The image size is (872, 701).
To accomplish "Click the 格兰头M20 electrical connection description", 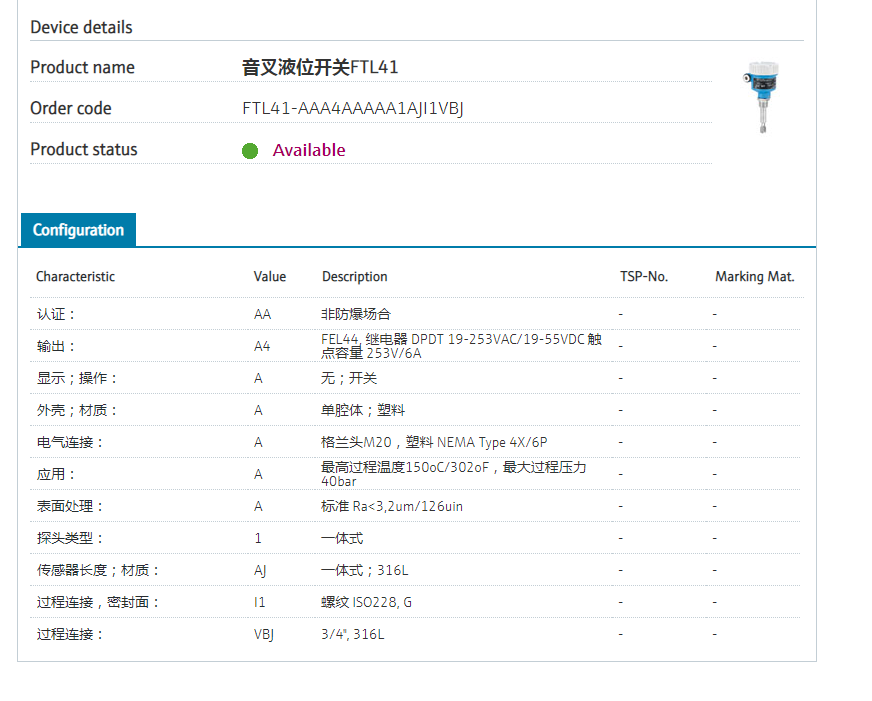I will coord(434,442).
